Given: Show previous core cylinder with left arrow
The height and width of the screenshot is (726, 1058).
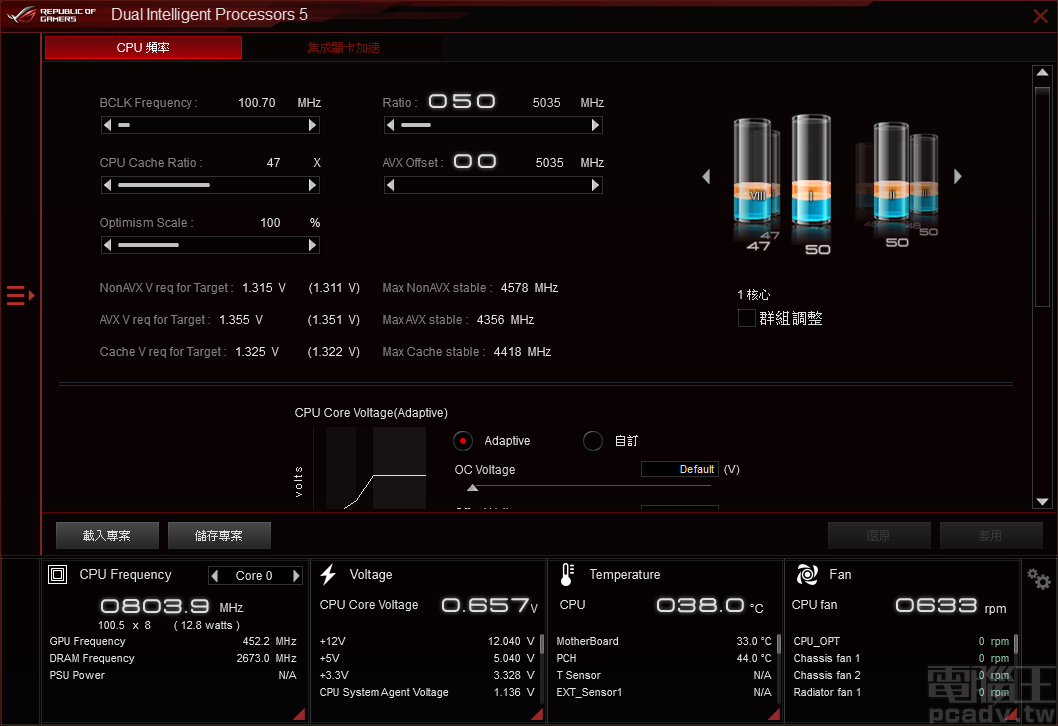Looking at the screenshot, I should 706,177.
